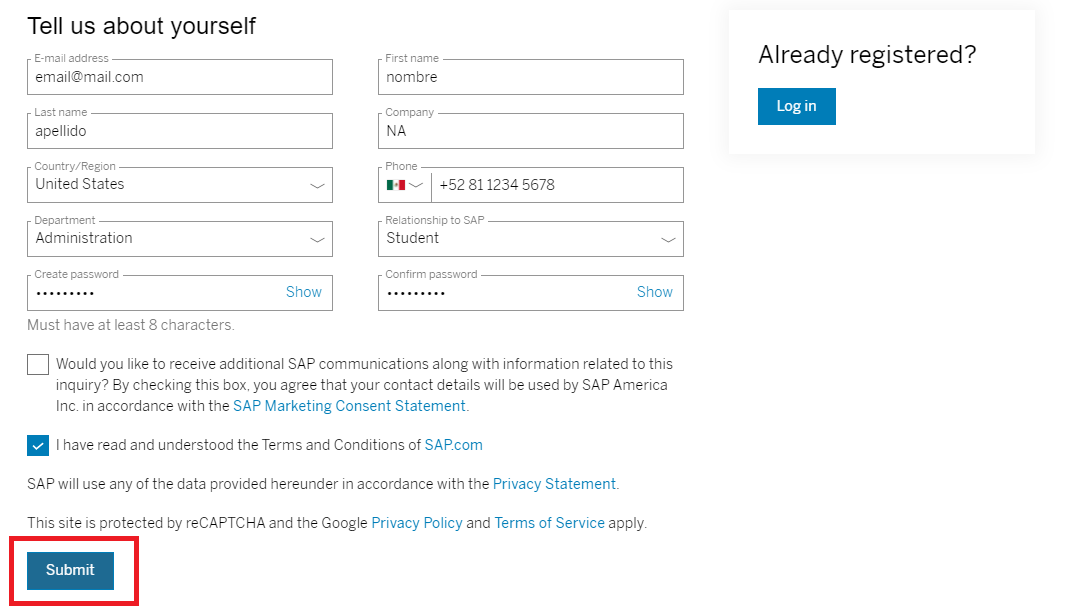Open Google Terms of Service link

[549, 523]
